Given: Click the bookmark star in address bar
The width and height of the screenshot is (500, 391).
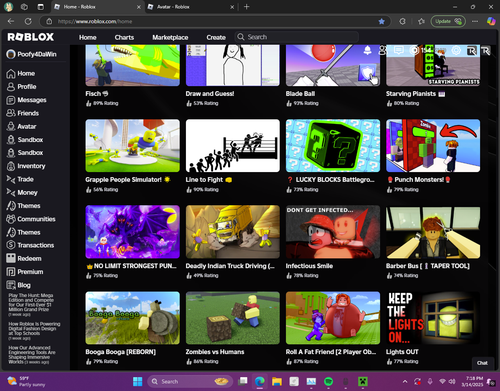Looking at the screenshot, I should click(x=381, y=21).
